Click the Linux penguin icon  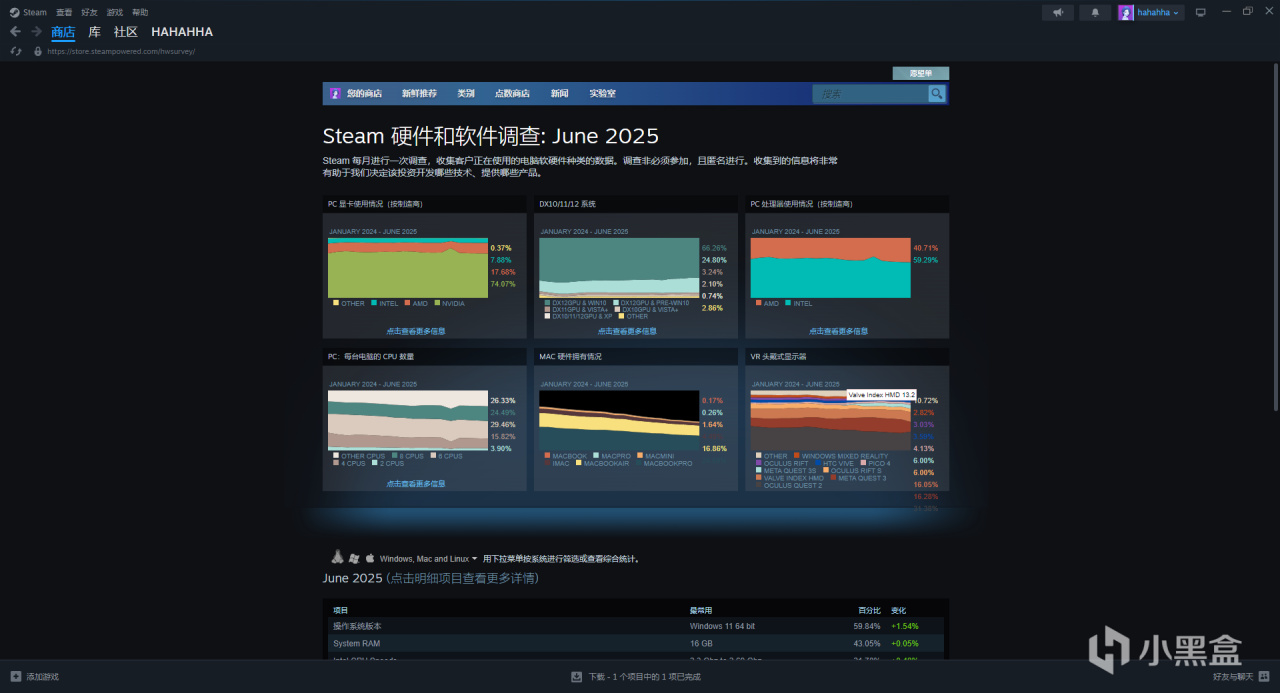tap(338, 557)
